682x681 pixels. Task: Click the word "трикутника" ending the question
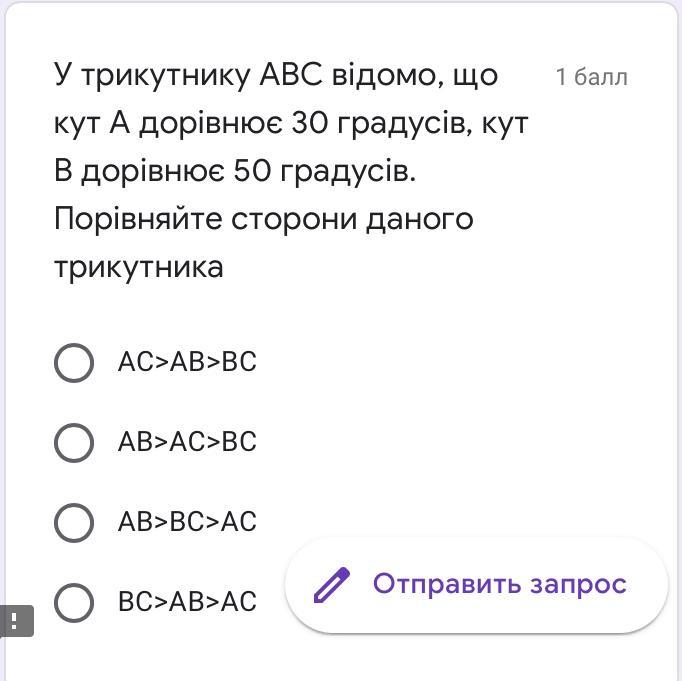coord(139,267)
